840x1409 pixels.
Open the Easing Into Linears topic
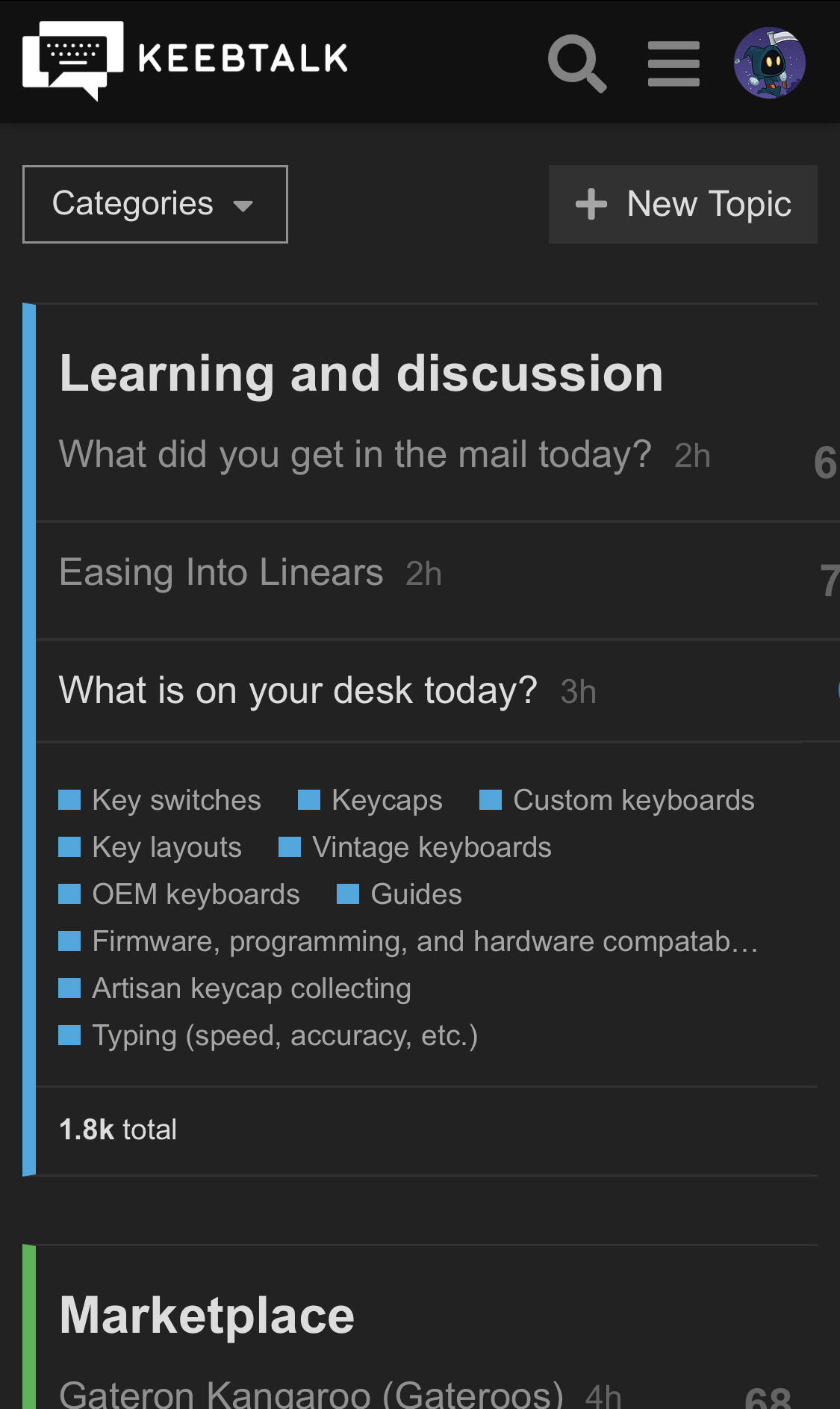coord(221,572)
